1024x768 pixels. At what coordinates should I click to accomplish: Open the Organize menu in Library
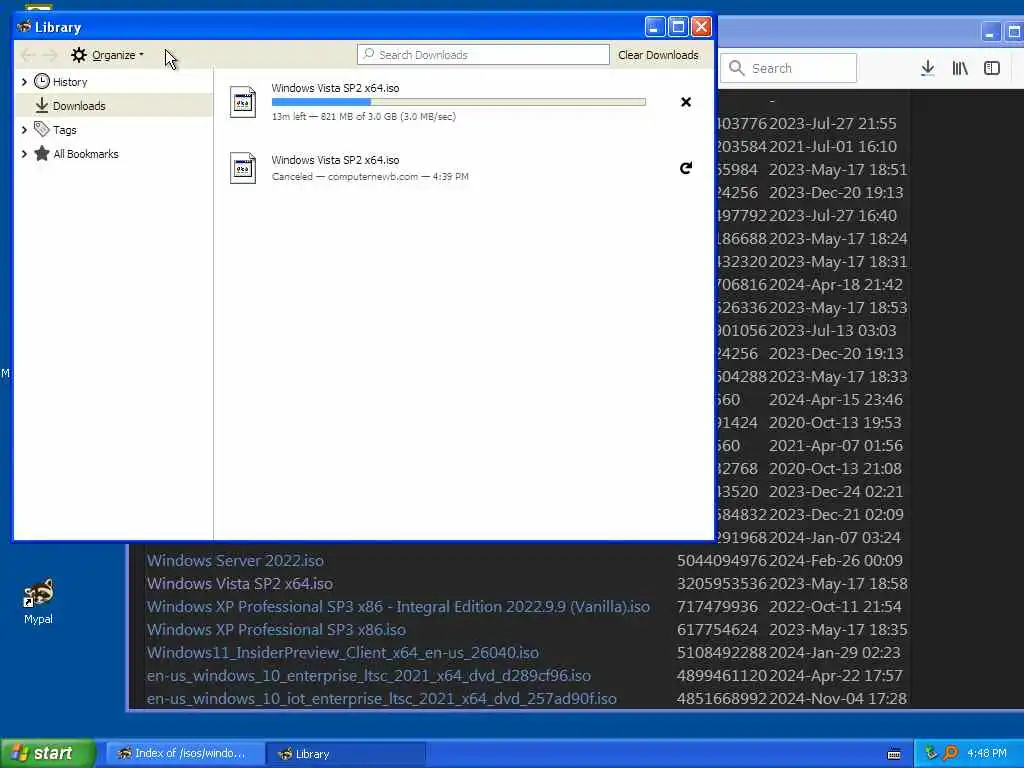(x=108, y=55)
